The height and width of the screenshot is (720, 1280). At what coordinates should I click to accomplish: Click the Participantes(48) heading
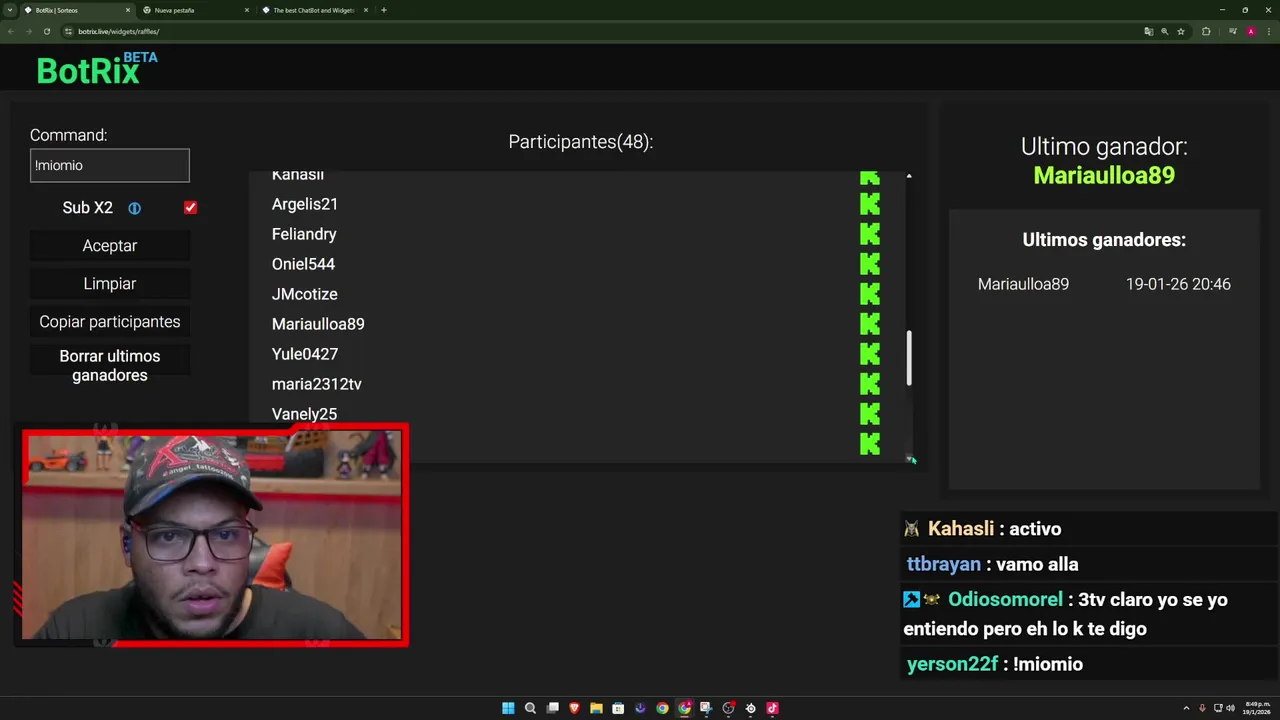click(581, 142)
